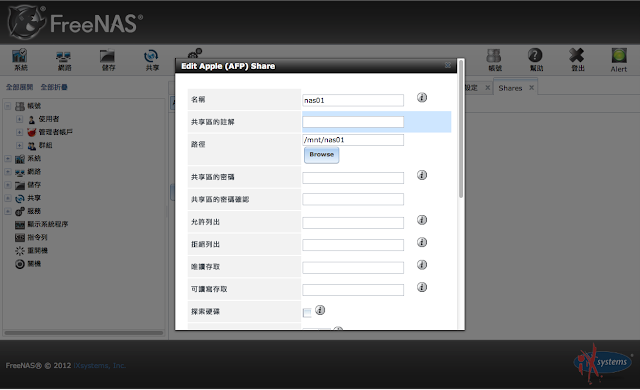The width and height of the screenshot is (640, 390).
Task: Click the FreeNAS logo in header
Action: coord(76,22)
